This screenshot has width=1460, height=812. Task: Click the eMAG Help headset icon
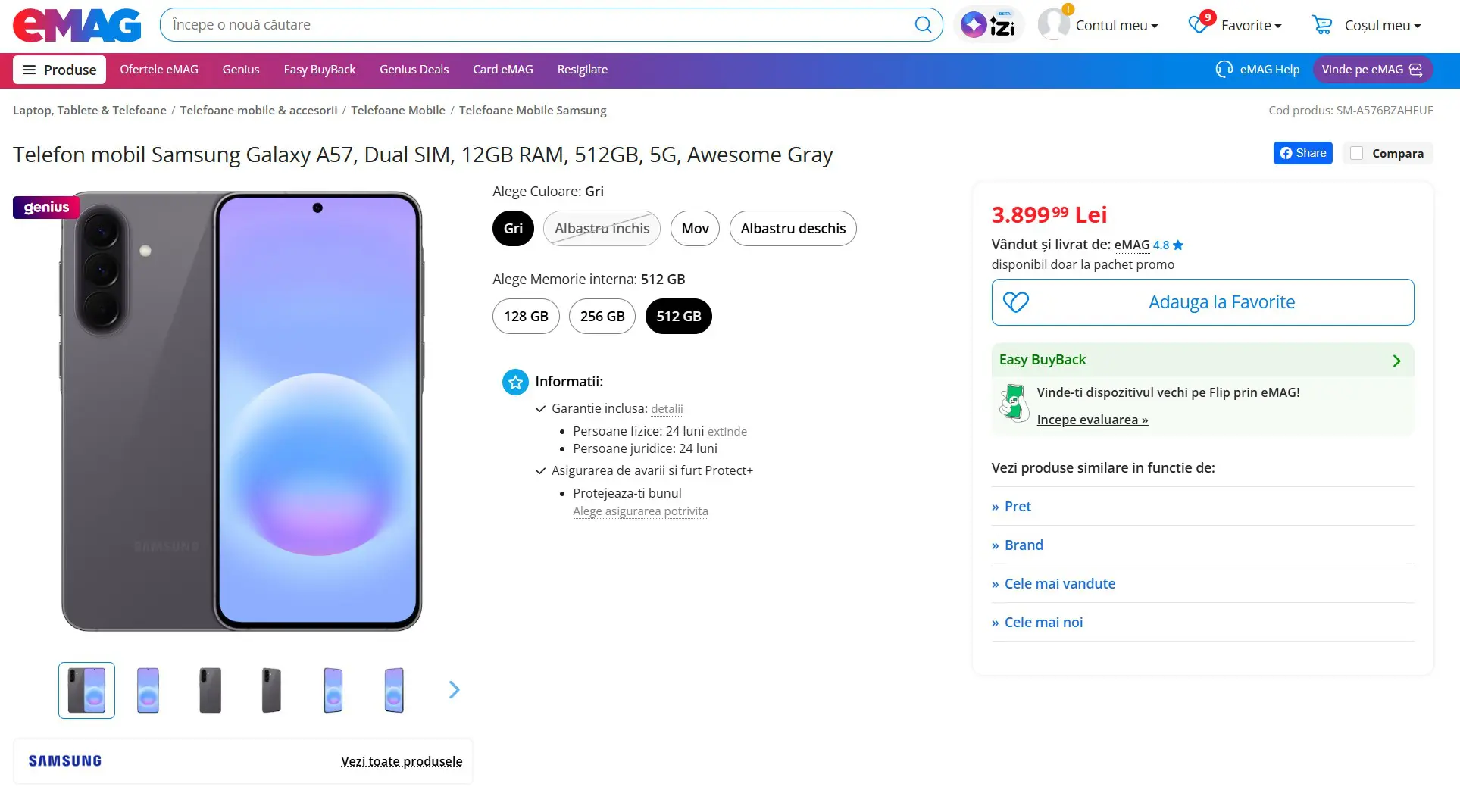click(1224, 70)
